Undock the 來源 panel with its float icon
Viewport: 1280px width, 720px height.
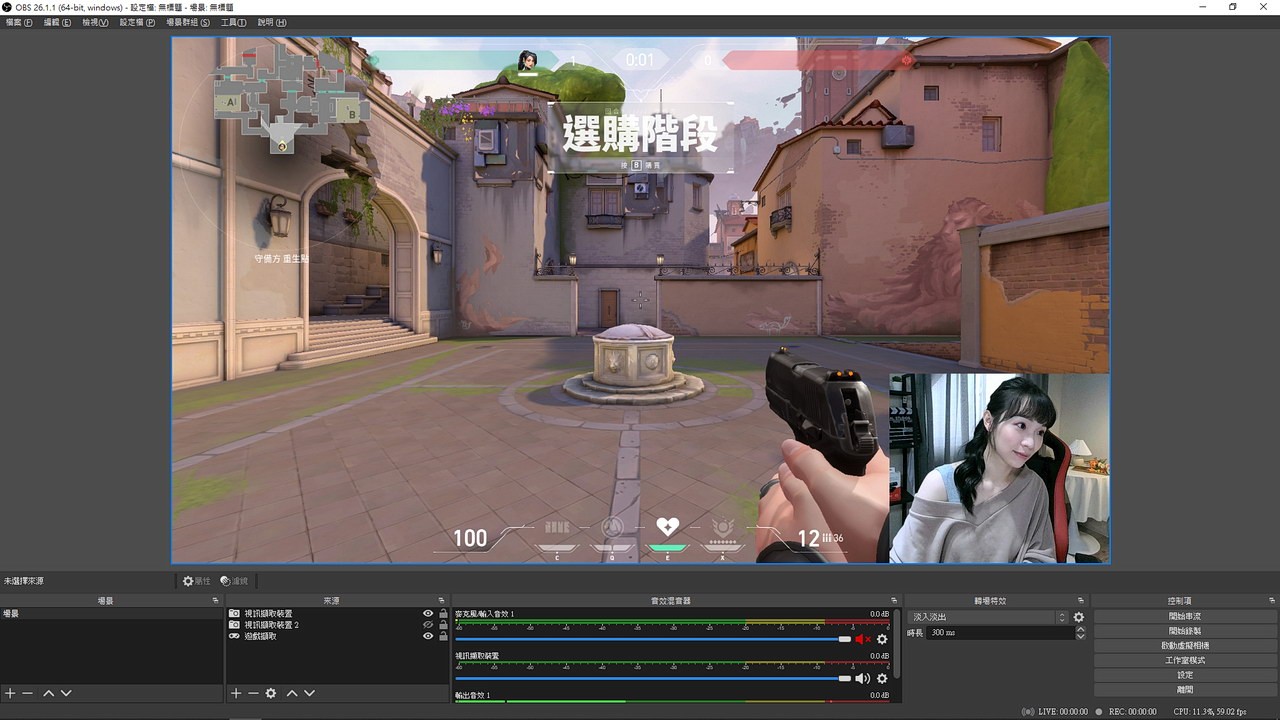(441, 601)
